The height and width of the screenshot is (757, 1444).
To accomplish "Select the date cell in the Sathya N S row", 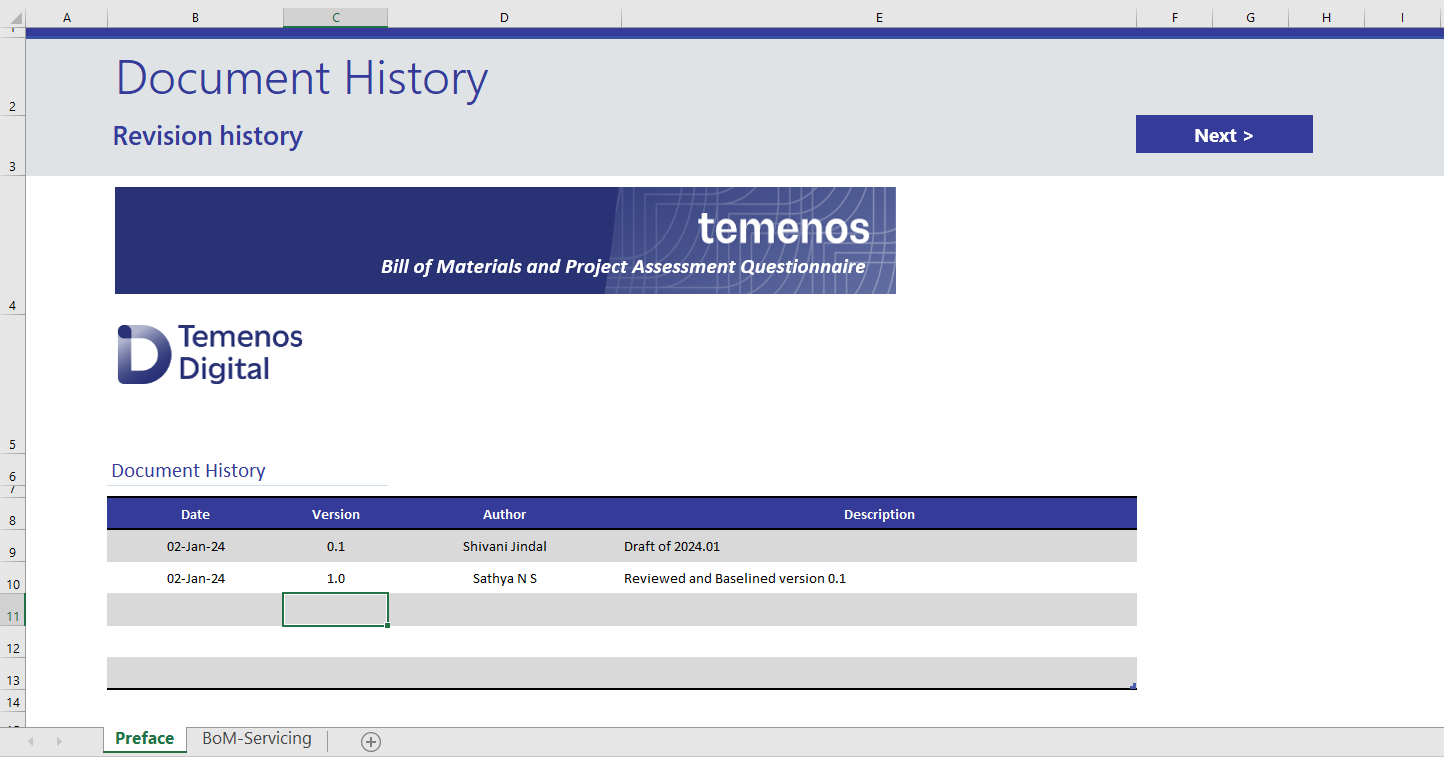I will (x=195, y=578).
